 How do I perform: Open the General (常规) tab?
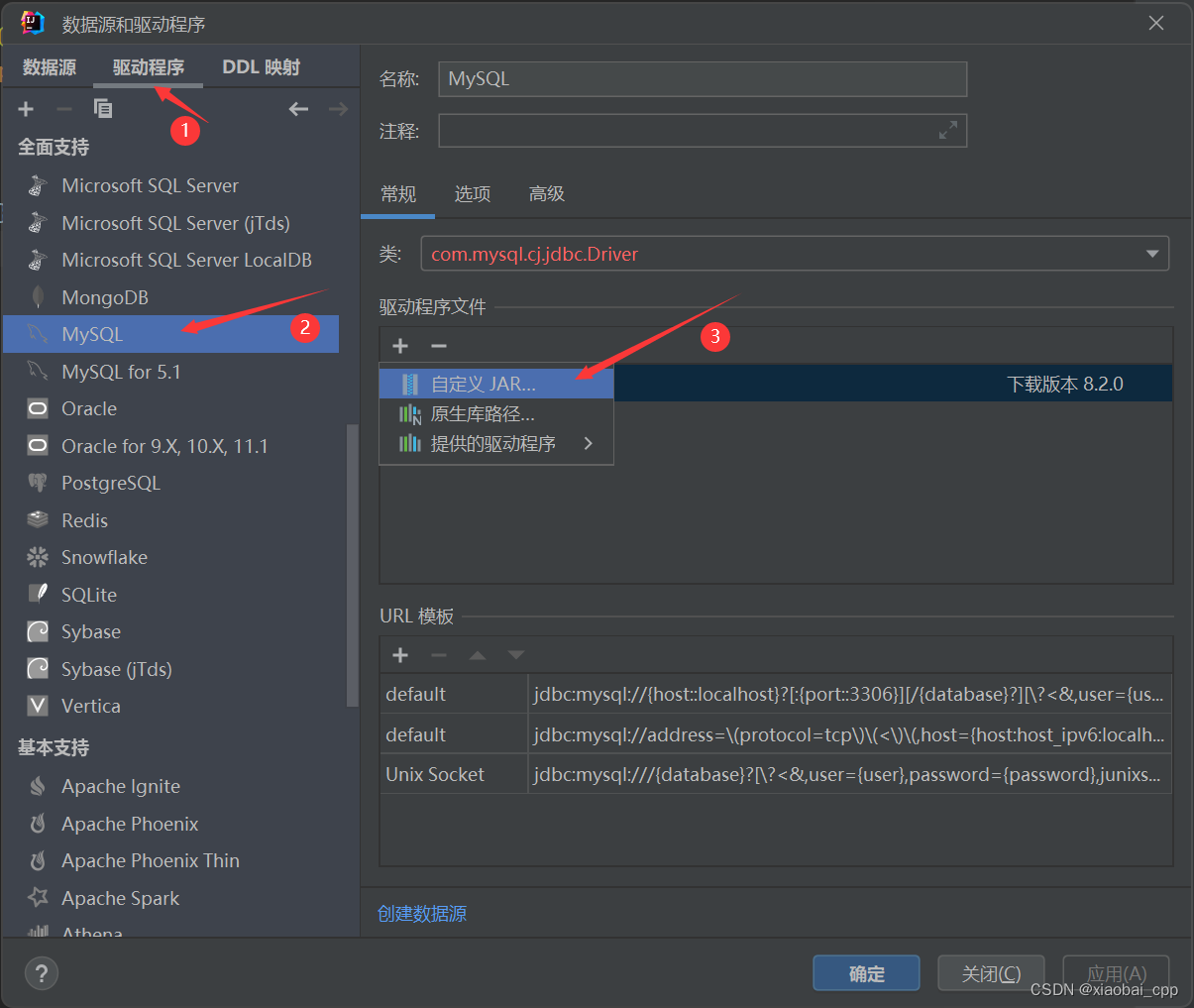[x=398, y=194]
